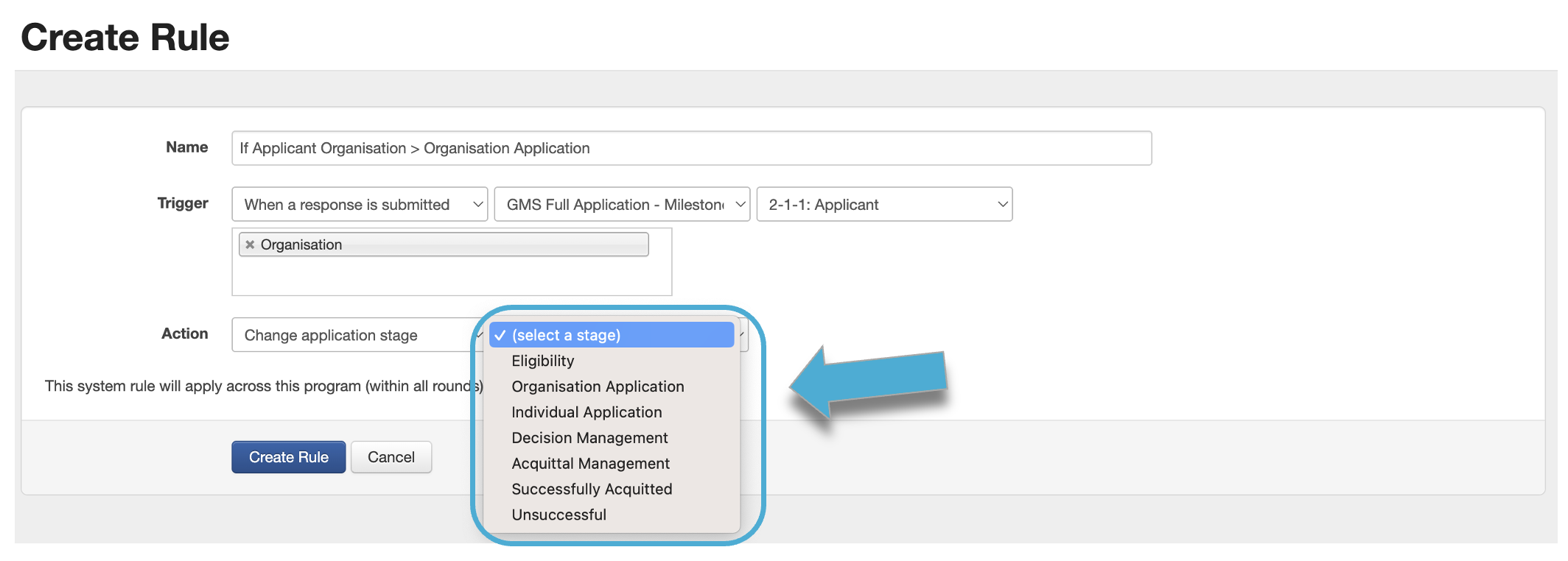Open the 'Change application stage' action dropdown
The image size is (1568, 561).
[354, 335]
